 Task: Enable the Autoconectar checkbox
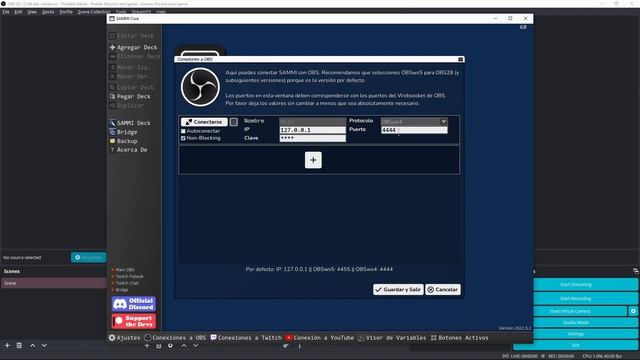[183, 131]
